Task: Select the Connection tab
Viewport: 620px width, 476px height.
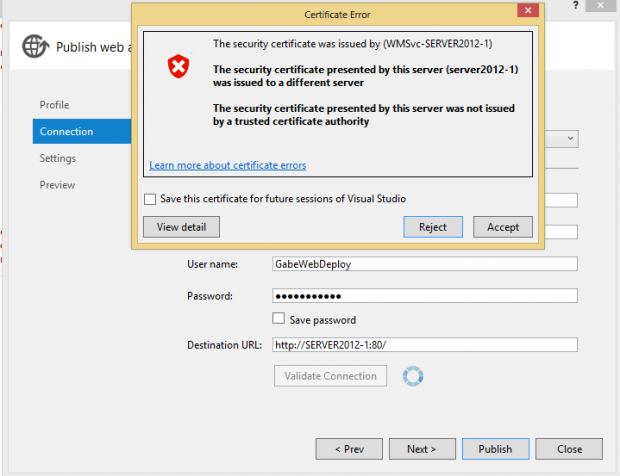Action: coord(82,131)
